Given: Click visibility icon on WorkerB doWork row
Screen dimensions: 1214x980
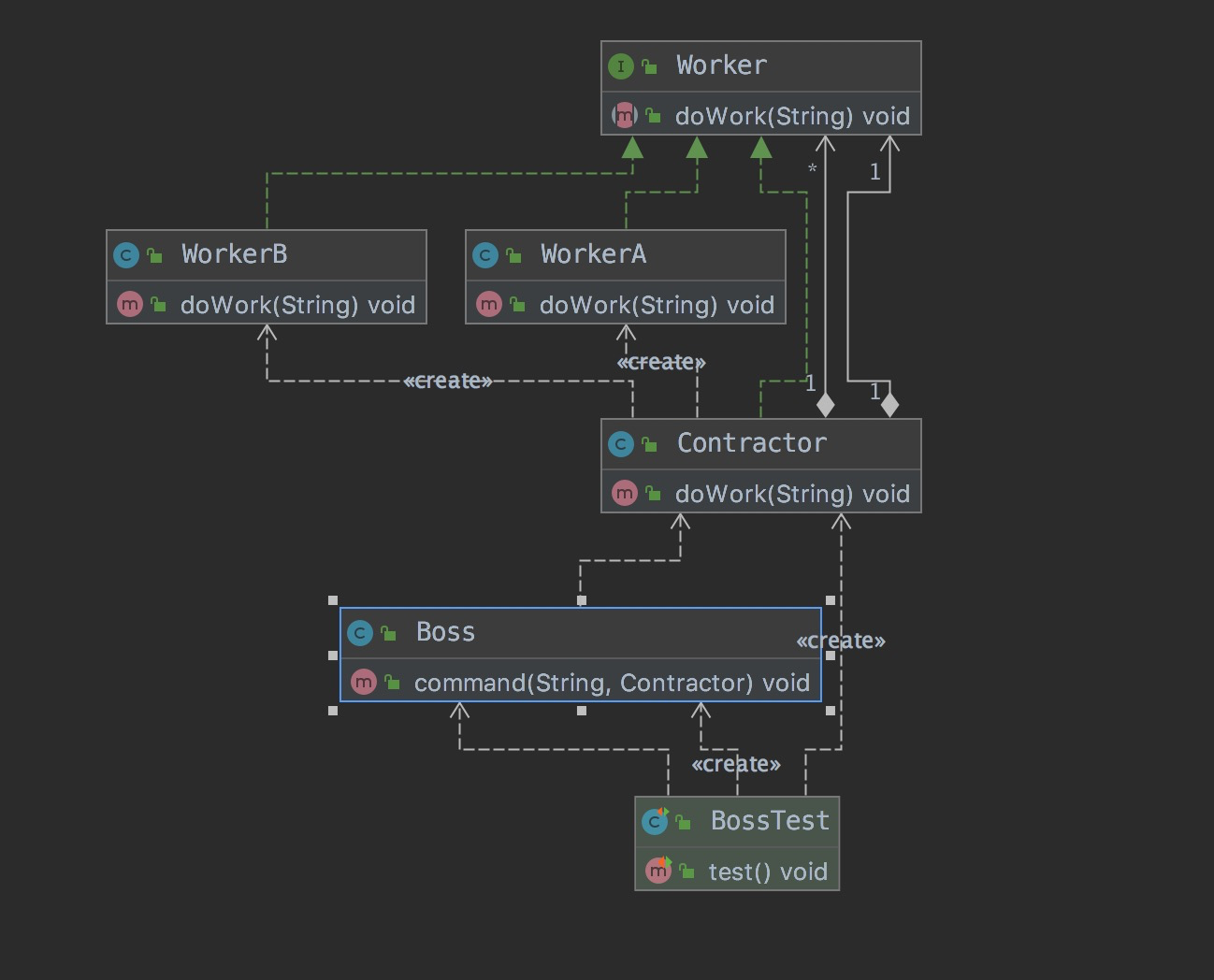Looking at the screenshot, I should 158,305.
